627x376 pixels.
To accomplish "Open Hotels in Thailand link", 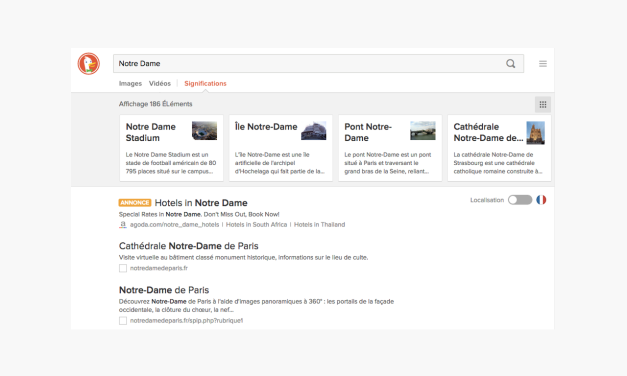I will pos(319,225).
